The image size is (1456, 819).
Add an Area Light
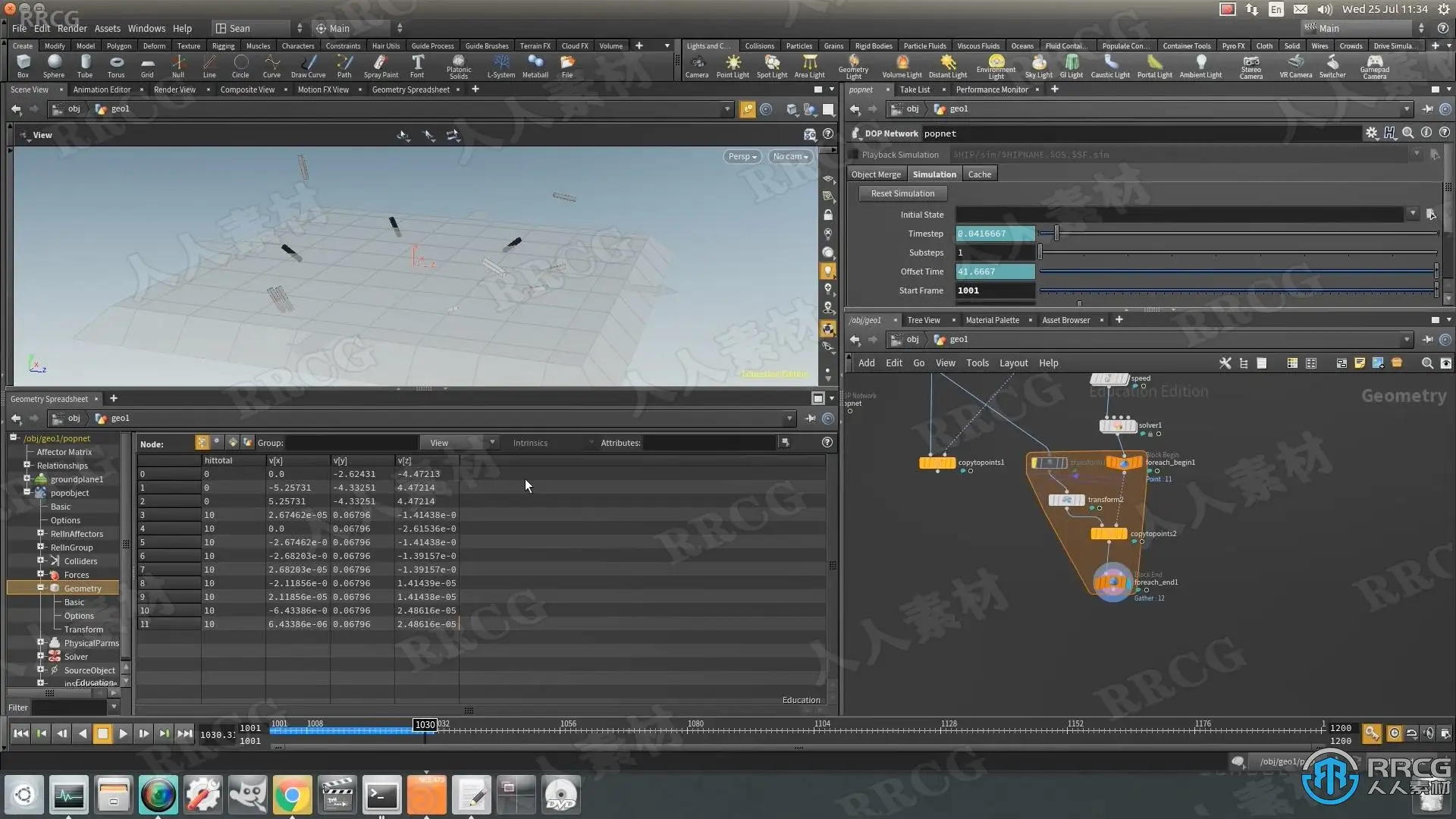click(x=810, y=66)
